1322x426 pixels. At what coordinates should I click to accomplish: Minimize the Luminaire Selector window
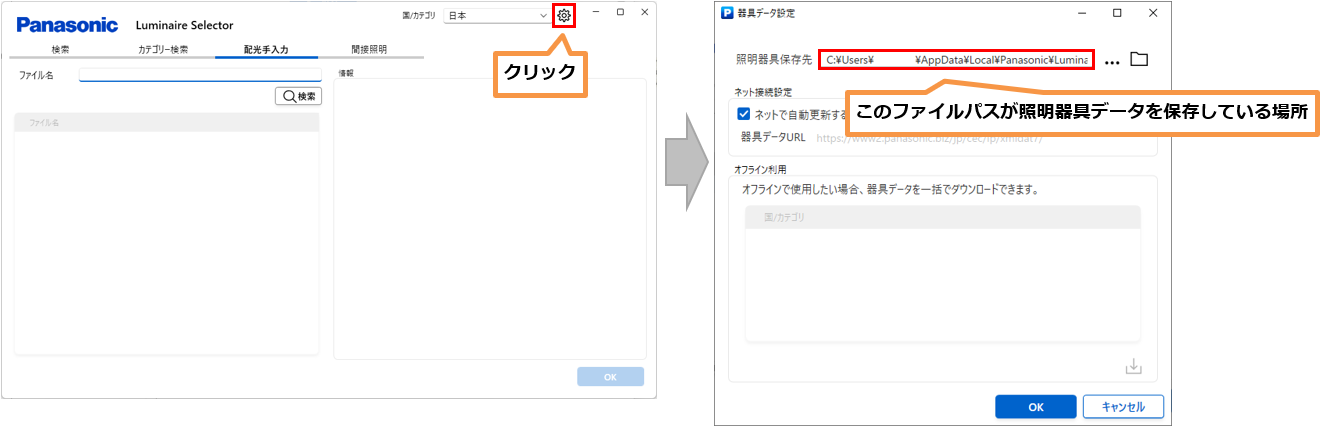[596, 12]
